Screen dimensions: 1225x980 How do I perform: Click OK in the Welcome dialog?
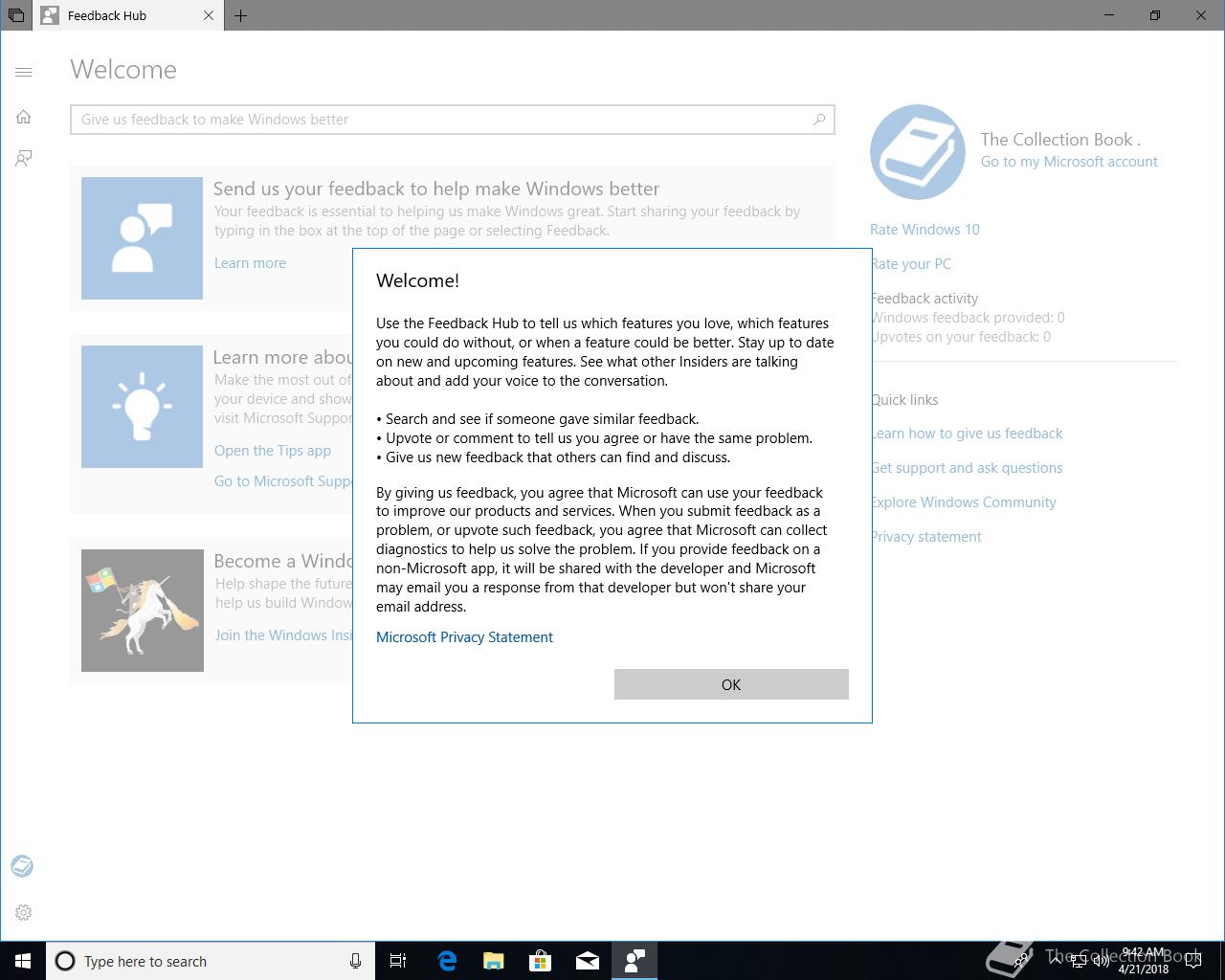(731, 684)
